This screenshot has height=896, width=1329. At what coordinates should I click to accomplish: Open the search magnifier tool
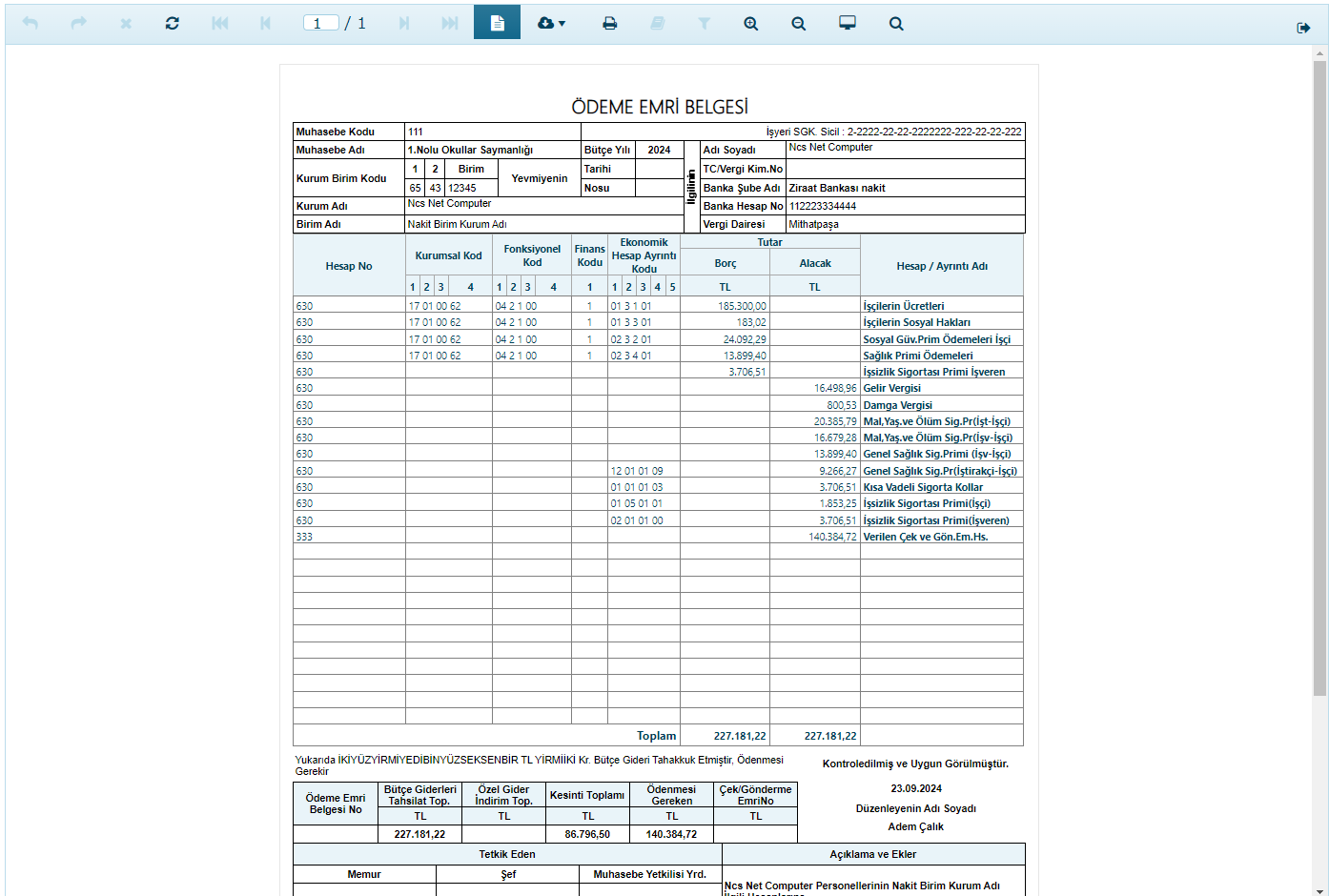[896, 23]
